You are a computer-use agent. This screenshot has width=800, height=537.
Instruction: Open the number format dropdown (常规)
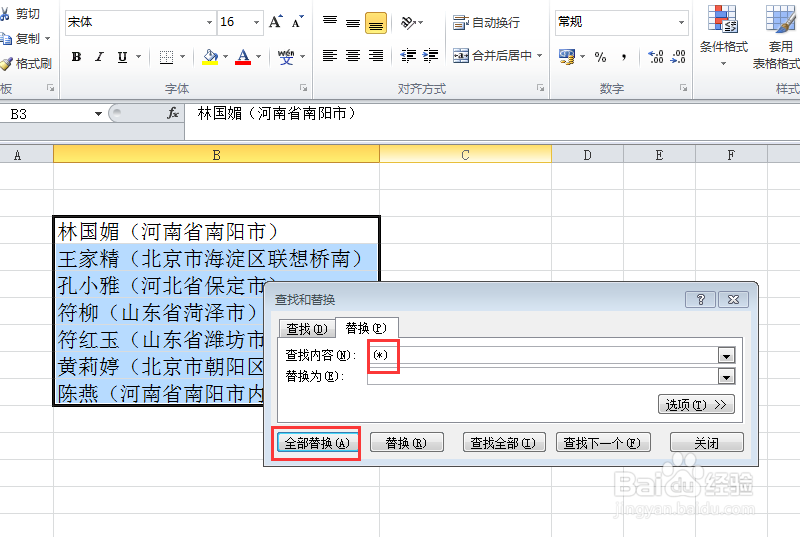click(x=681, y=22)
